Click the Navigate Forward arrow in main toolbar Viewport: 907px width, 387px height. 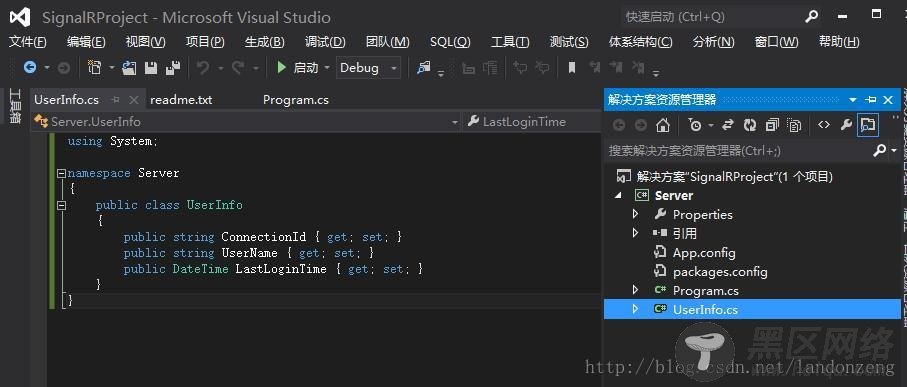coord(64,68)
